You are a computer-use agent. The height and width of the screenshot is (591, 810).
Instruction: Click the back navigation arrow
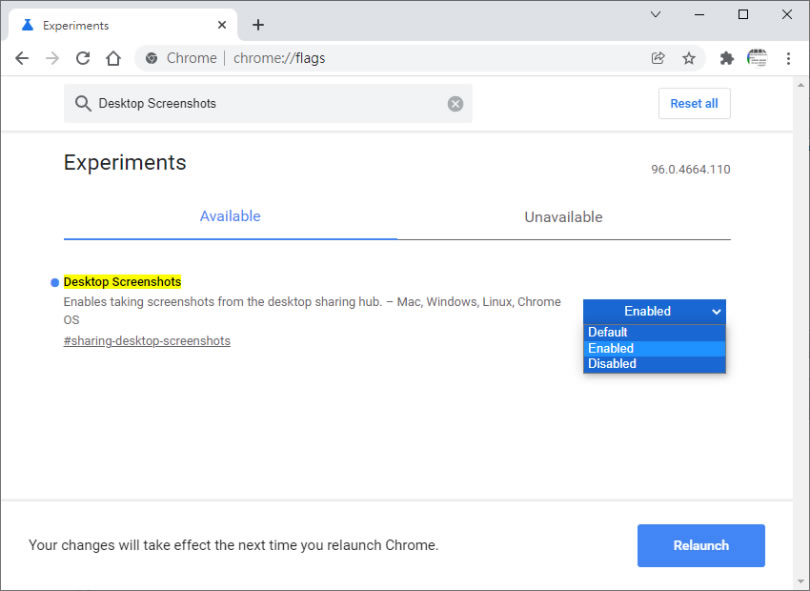tap(22, 58)
